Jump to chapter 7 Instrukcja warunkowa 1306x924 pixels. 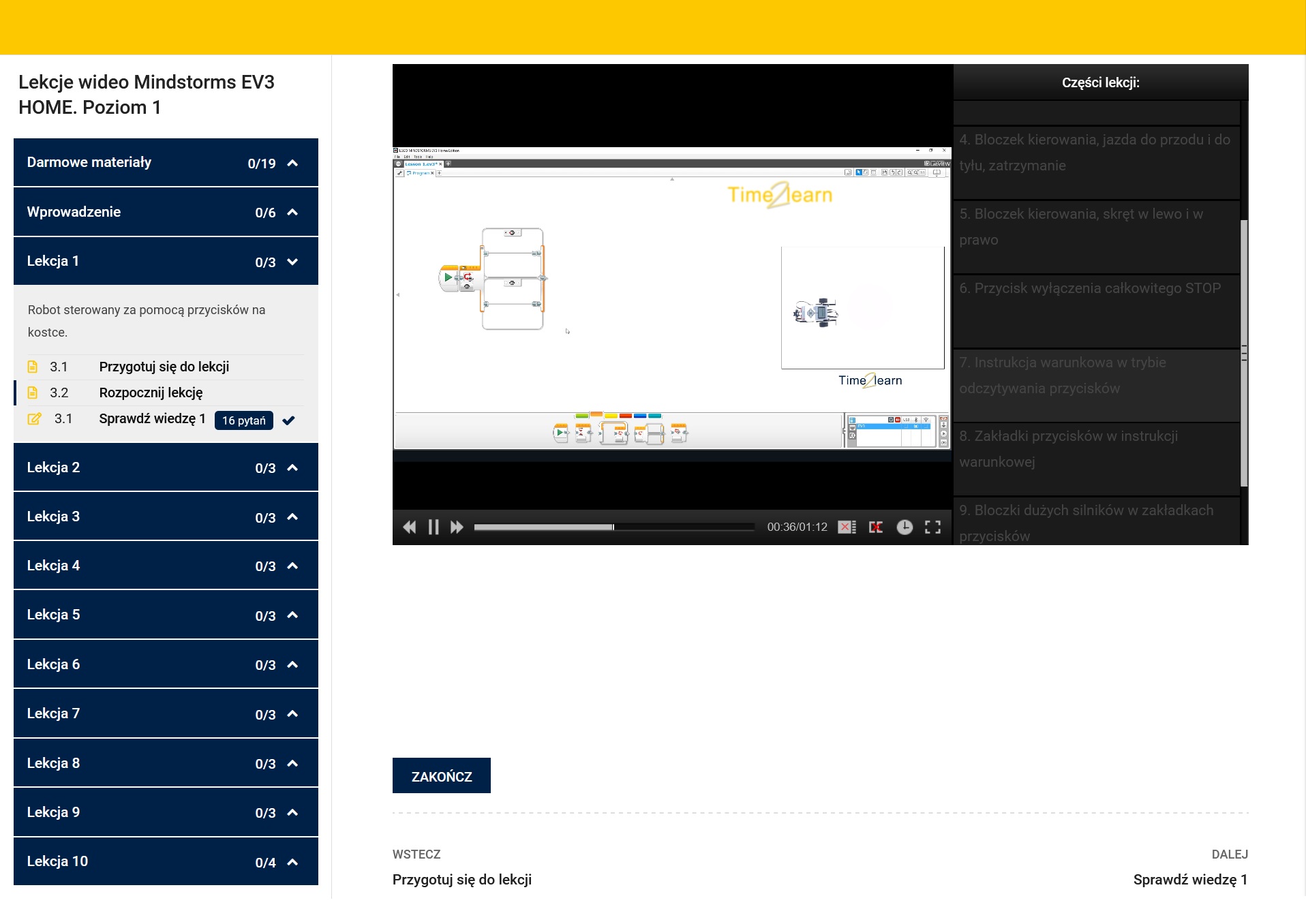1096,385
